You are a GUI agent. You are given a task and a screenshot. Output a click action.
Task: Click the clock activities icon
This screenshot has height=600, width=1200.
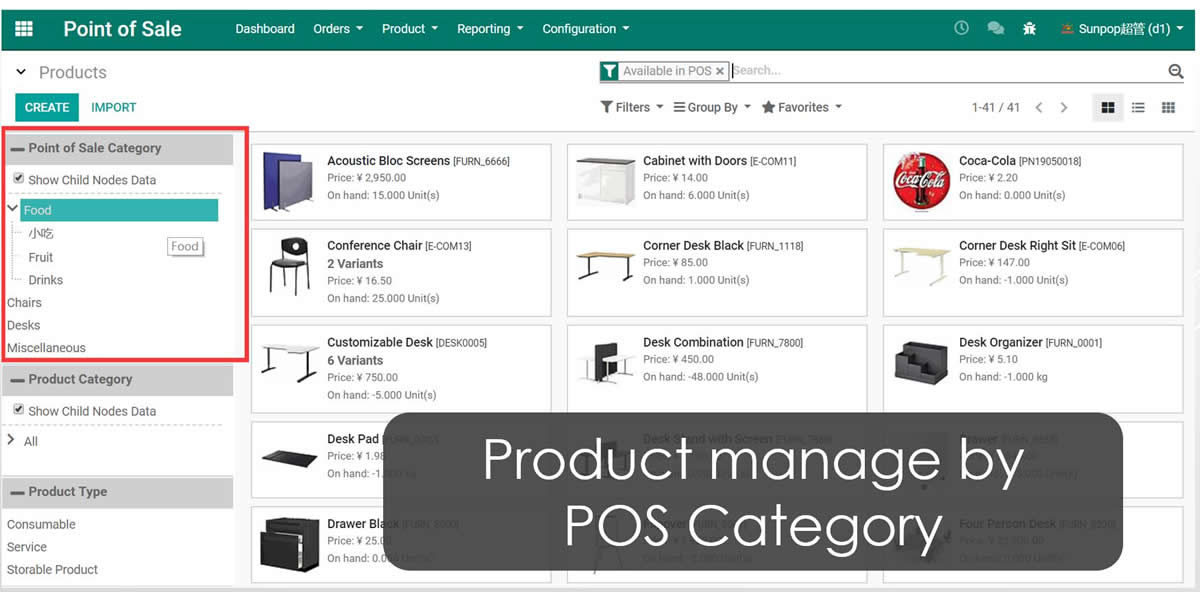(961, 29)
